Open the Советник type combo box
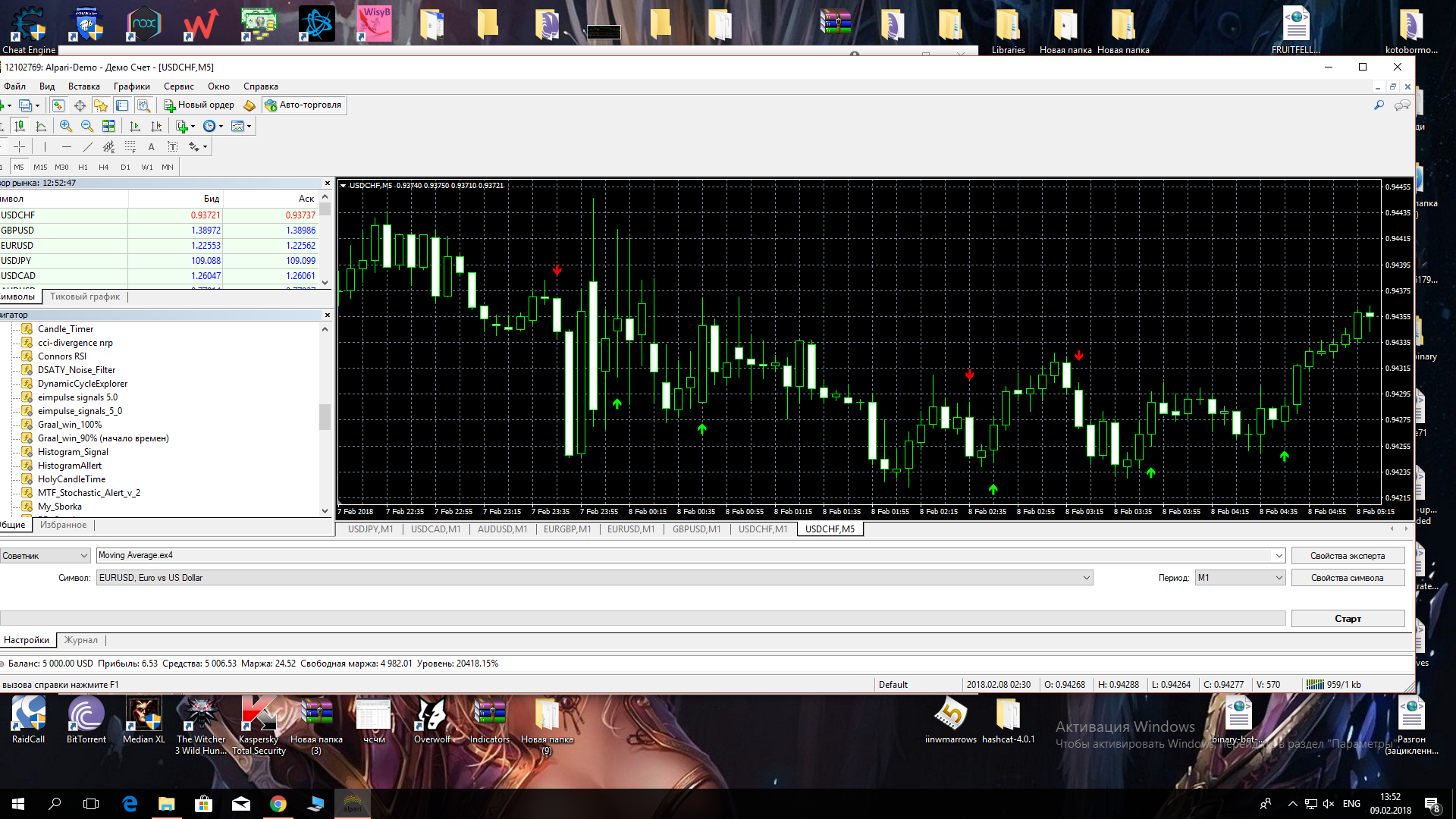 (45, 556)
